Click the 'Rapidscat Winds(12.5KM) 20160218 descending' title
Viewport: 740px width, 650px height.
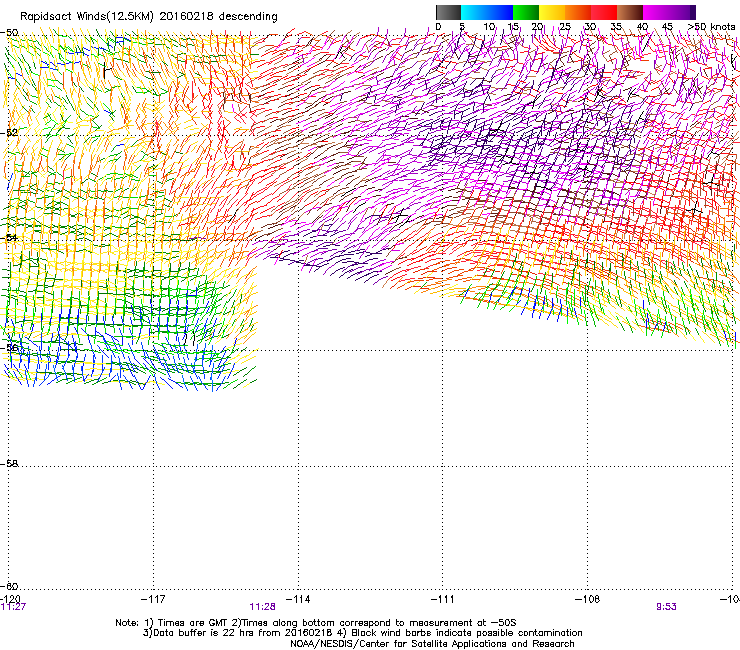149,17
